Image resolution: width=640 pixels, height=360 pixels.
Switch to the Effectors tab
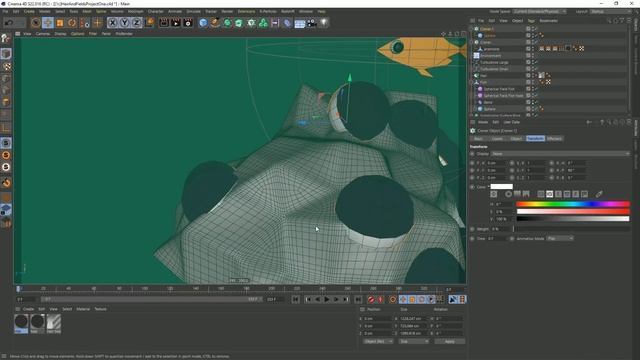pyautogui.click(x=554, y=139)
